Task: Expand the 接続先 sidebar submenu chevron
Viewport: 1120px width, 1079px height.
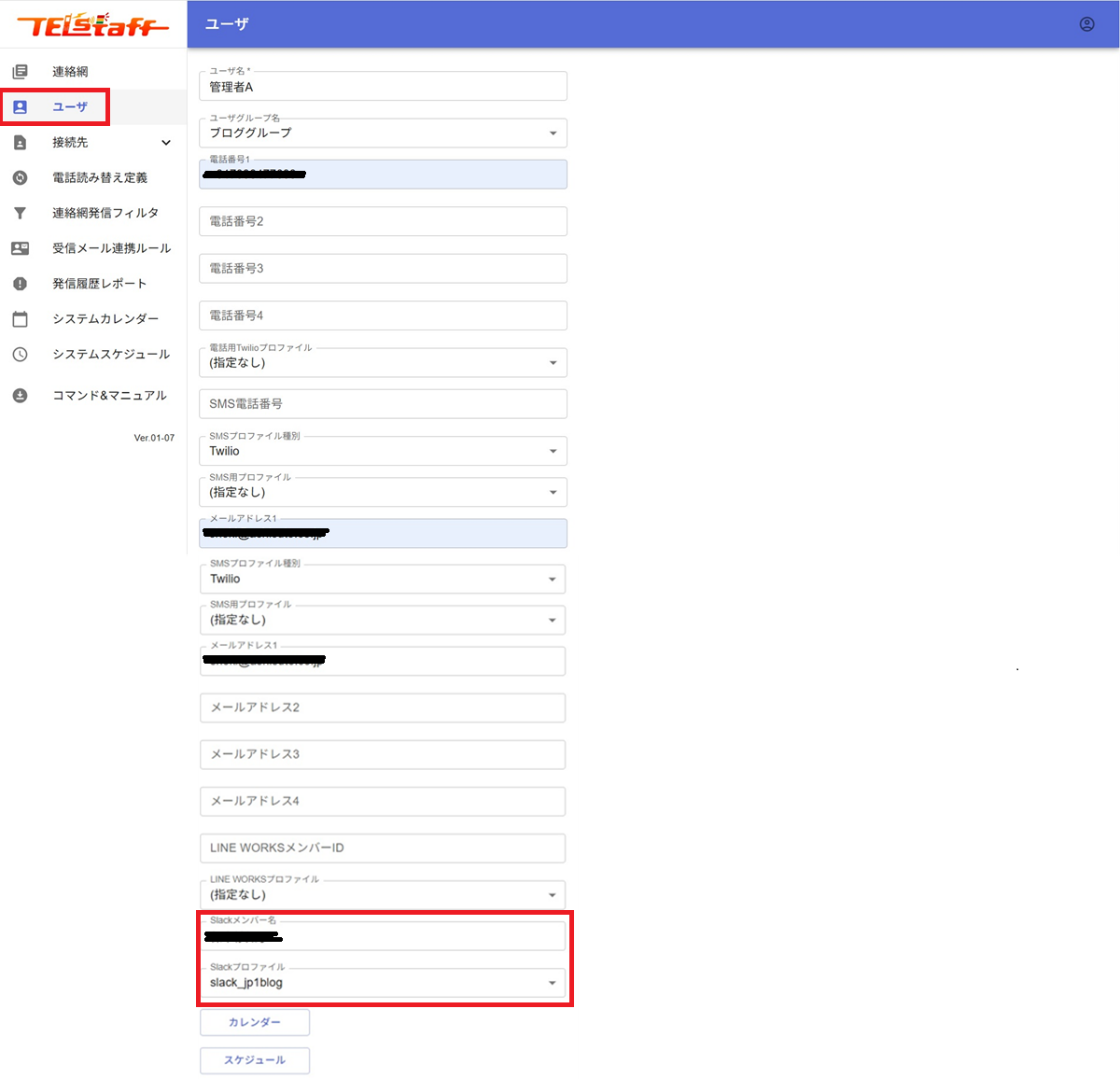Action: (x=166, y=143)
